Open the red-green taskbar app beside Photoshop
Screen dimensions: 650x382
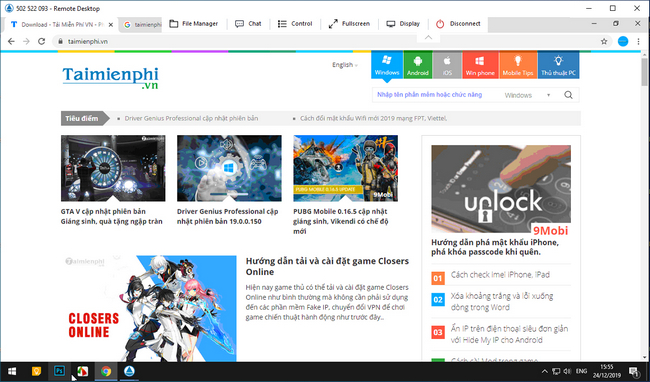pyautogui.click(x=82, y=371)
